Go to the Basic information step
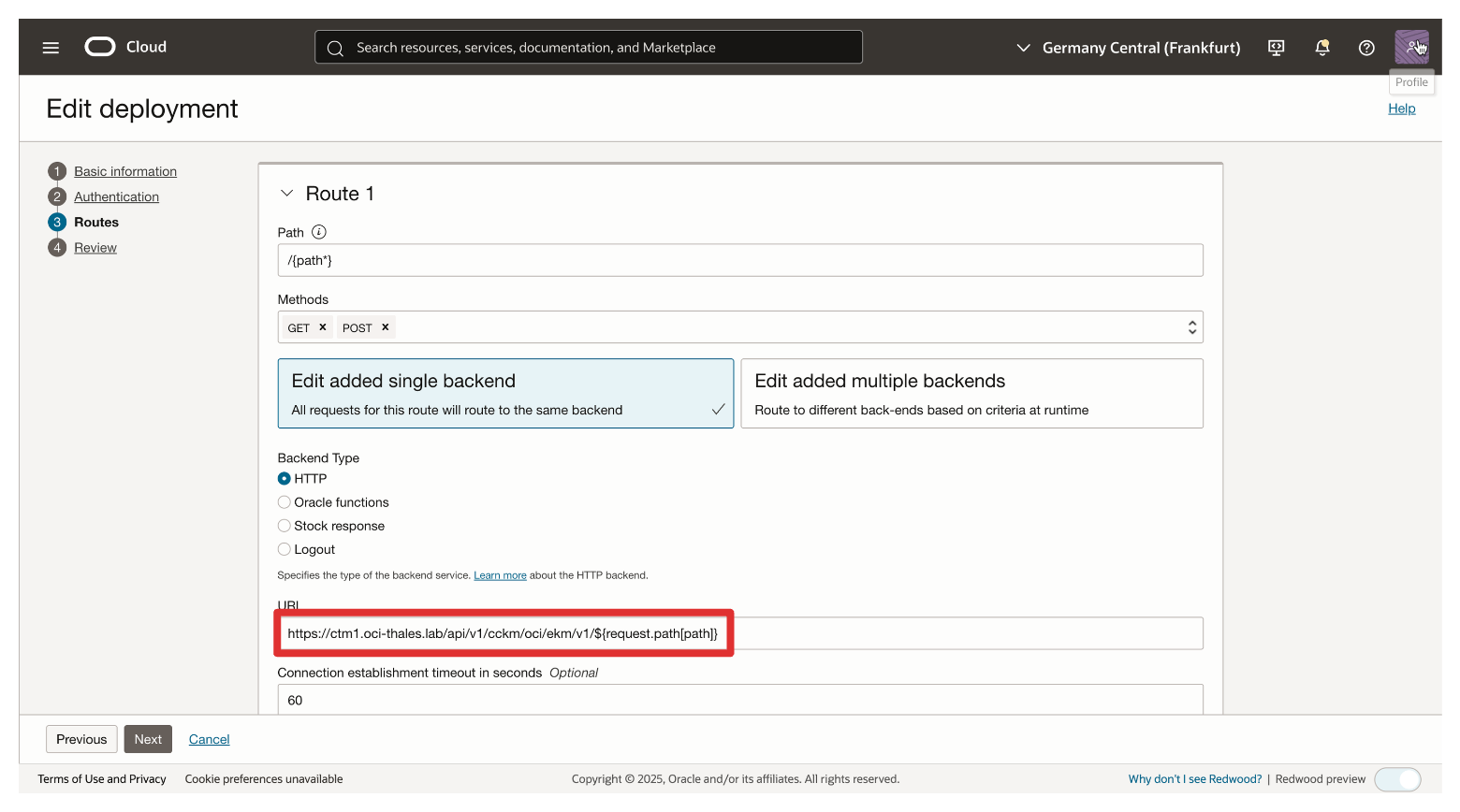 click(x=125, y=171)
